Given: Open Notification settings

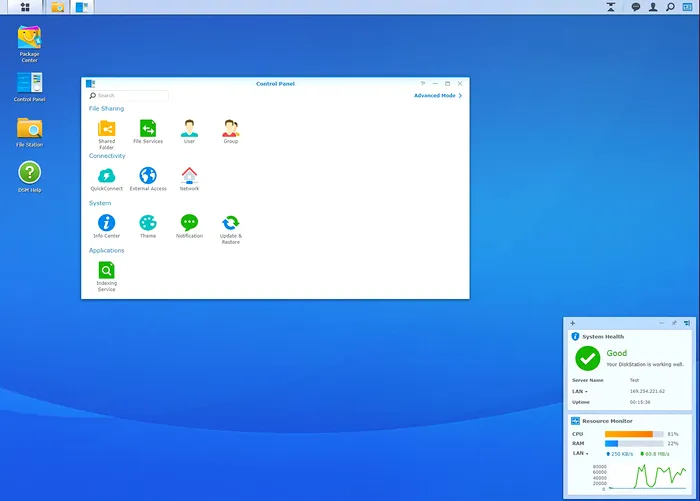Looking at the screenshot, I should [189, 226].
